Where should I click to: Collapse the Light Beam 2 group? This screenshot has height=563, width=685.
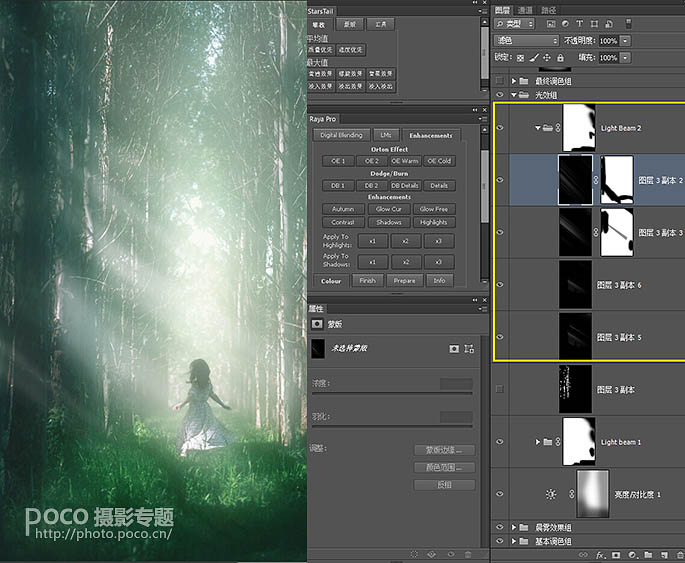(x=538, y=128)
